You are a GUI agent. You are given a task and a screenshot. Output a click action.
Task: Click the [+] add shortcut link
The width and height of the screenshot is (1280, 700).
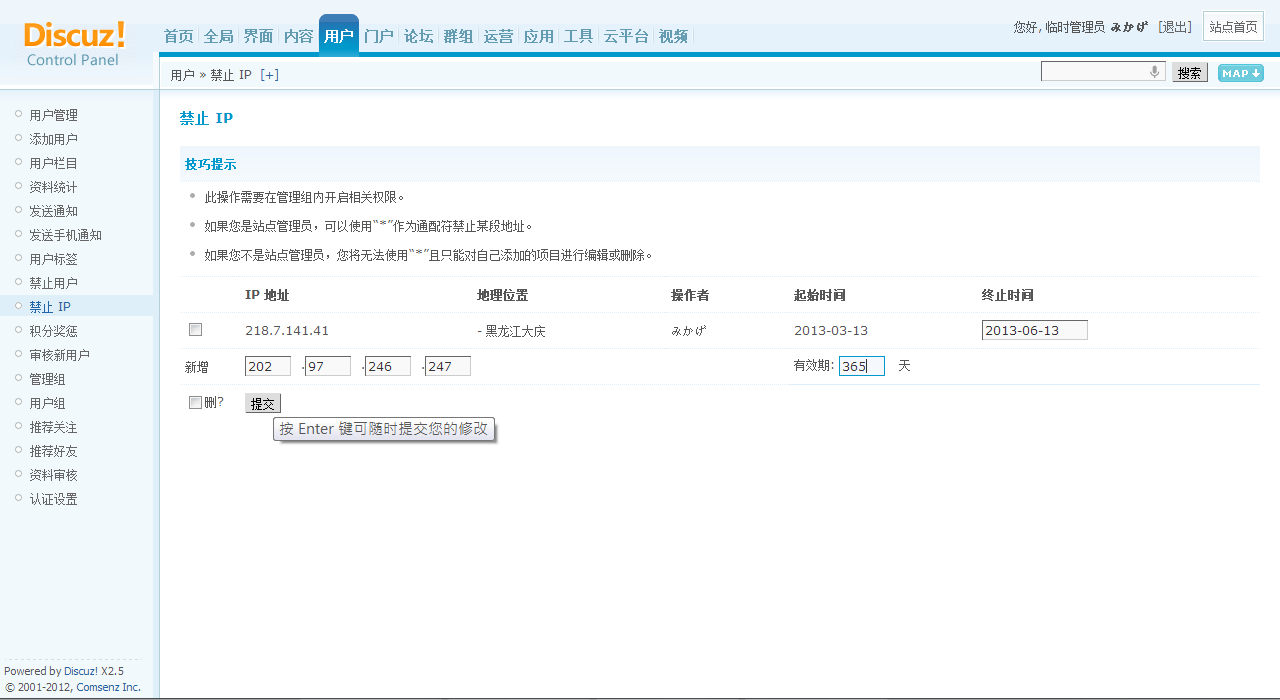point(269,75)
